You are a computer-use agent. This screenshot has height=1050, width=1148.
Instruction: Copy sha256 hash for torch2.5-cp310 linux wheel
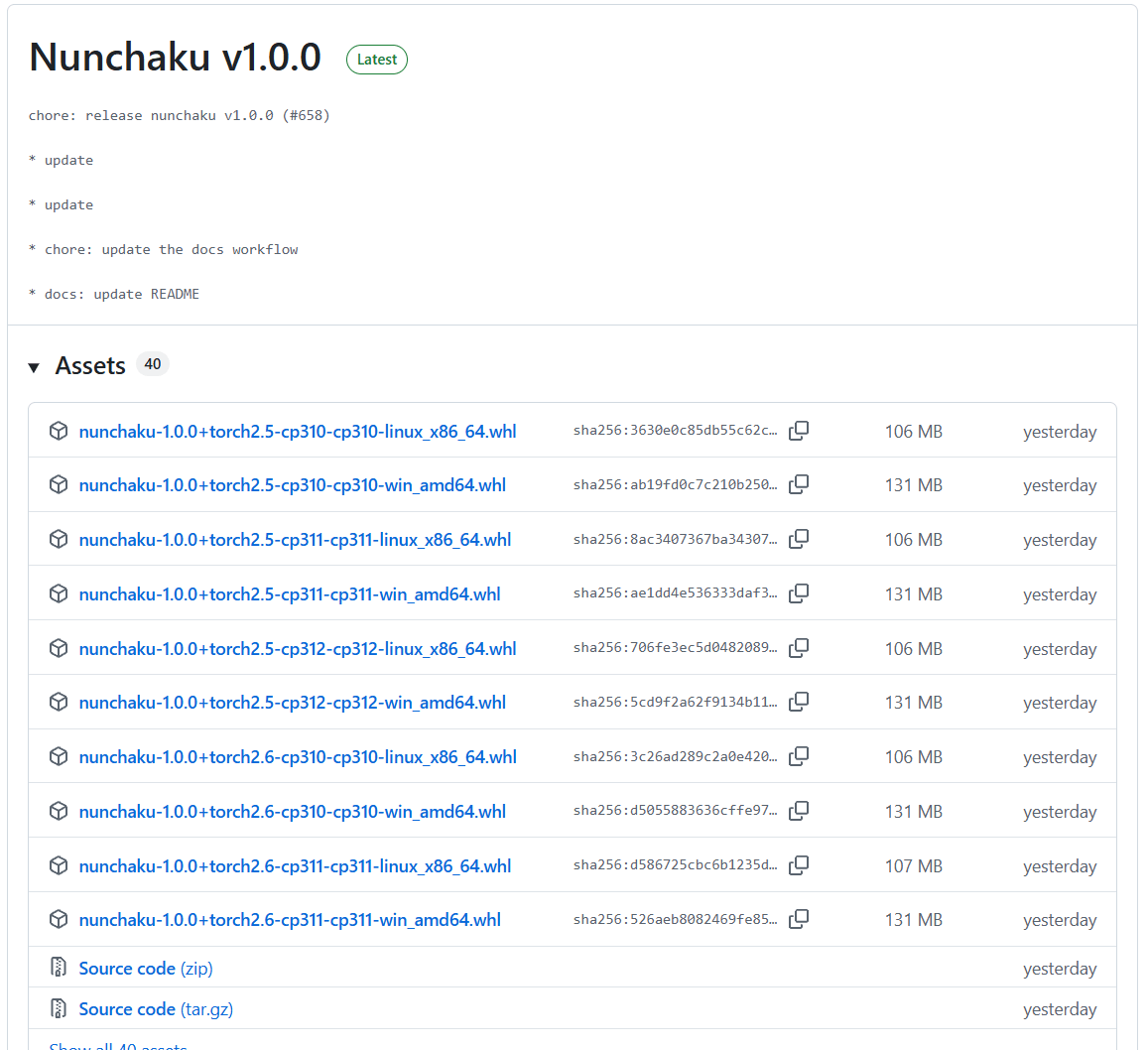[799, 431]
